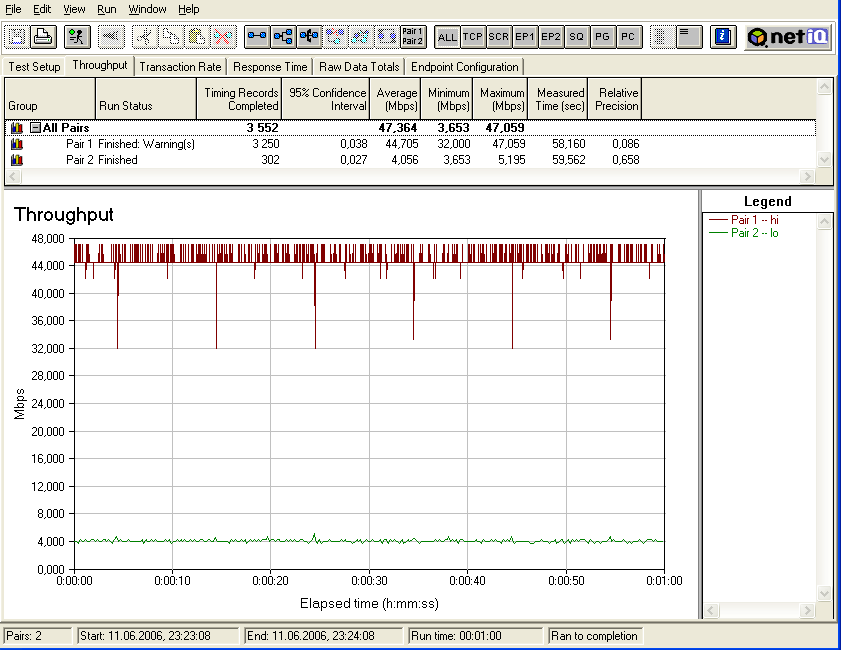Toggle the ALL filter button

click(x=447, y=37)
